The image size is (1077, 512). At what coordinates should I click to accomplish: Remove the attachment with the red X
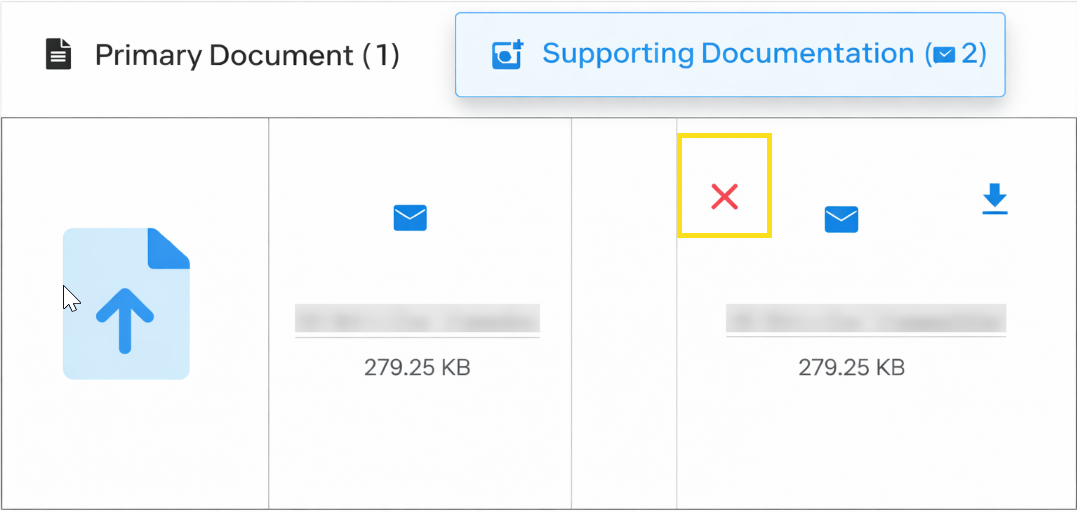click(724, 197)
